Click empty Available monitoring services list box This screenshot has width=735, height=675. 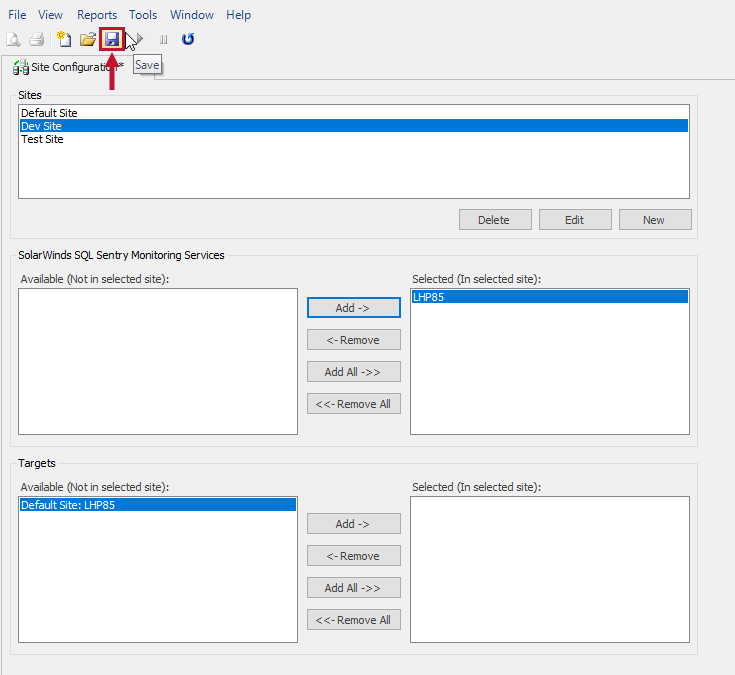158,361
